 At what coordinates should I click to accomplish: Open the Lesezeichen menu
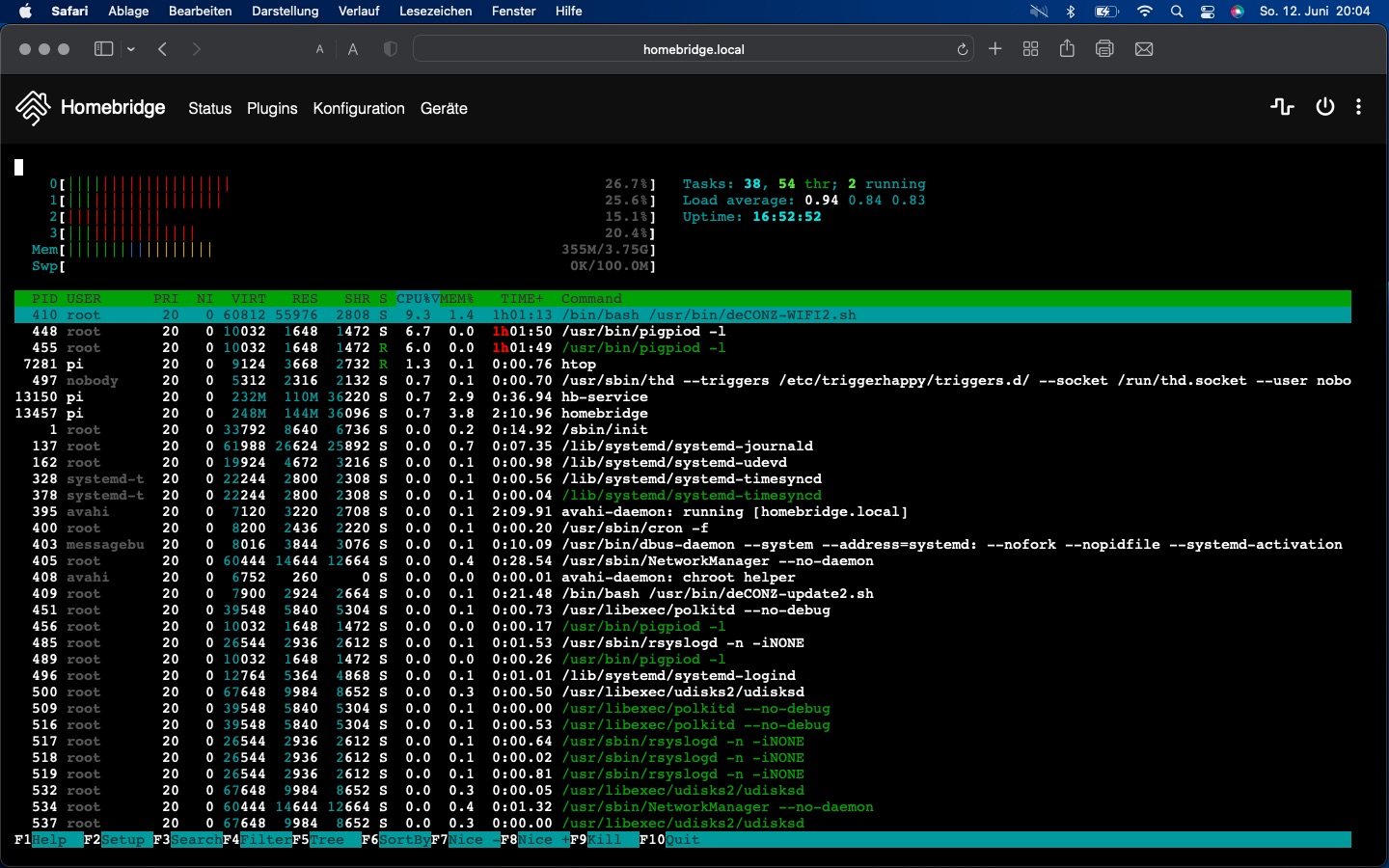click(435, 12)
